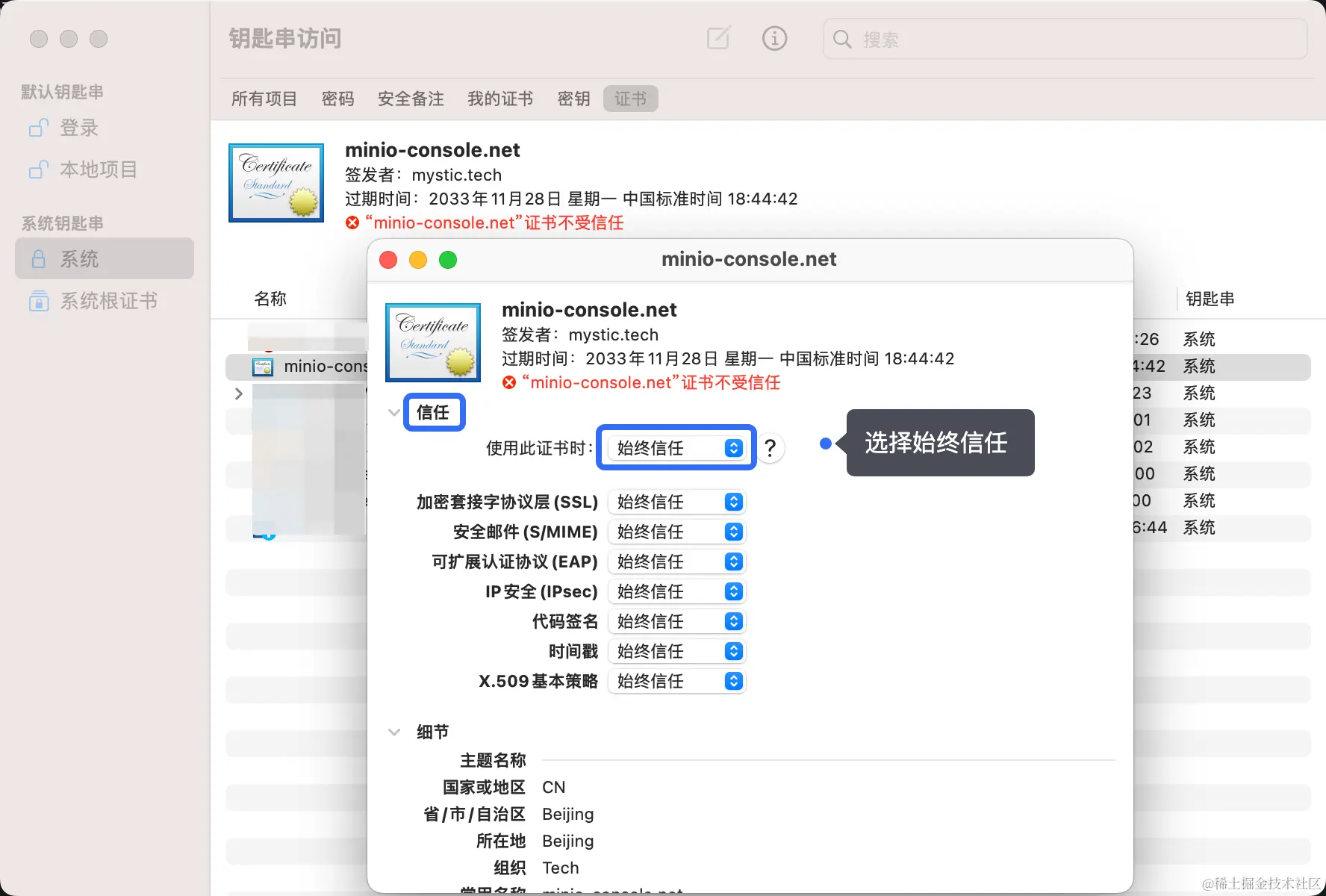Click the Tech organization value
The image size is (1326, 896).
pos(561,868)
